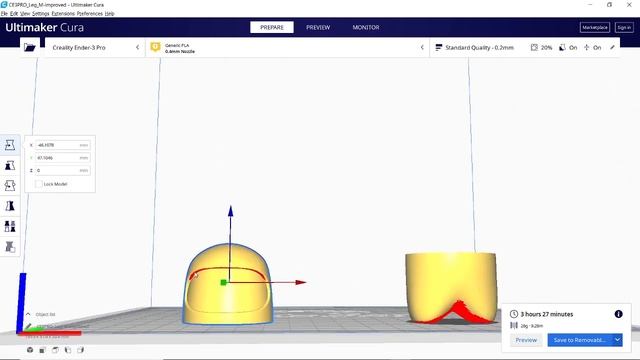640x360 pixels.
Task: Click the X position input field
Action: (x=62, y=145)
